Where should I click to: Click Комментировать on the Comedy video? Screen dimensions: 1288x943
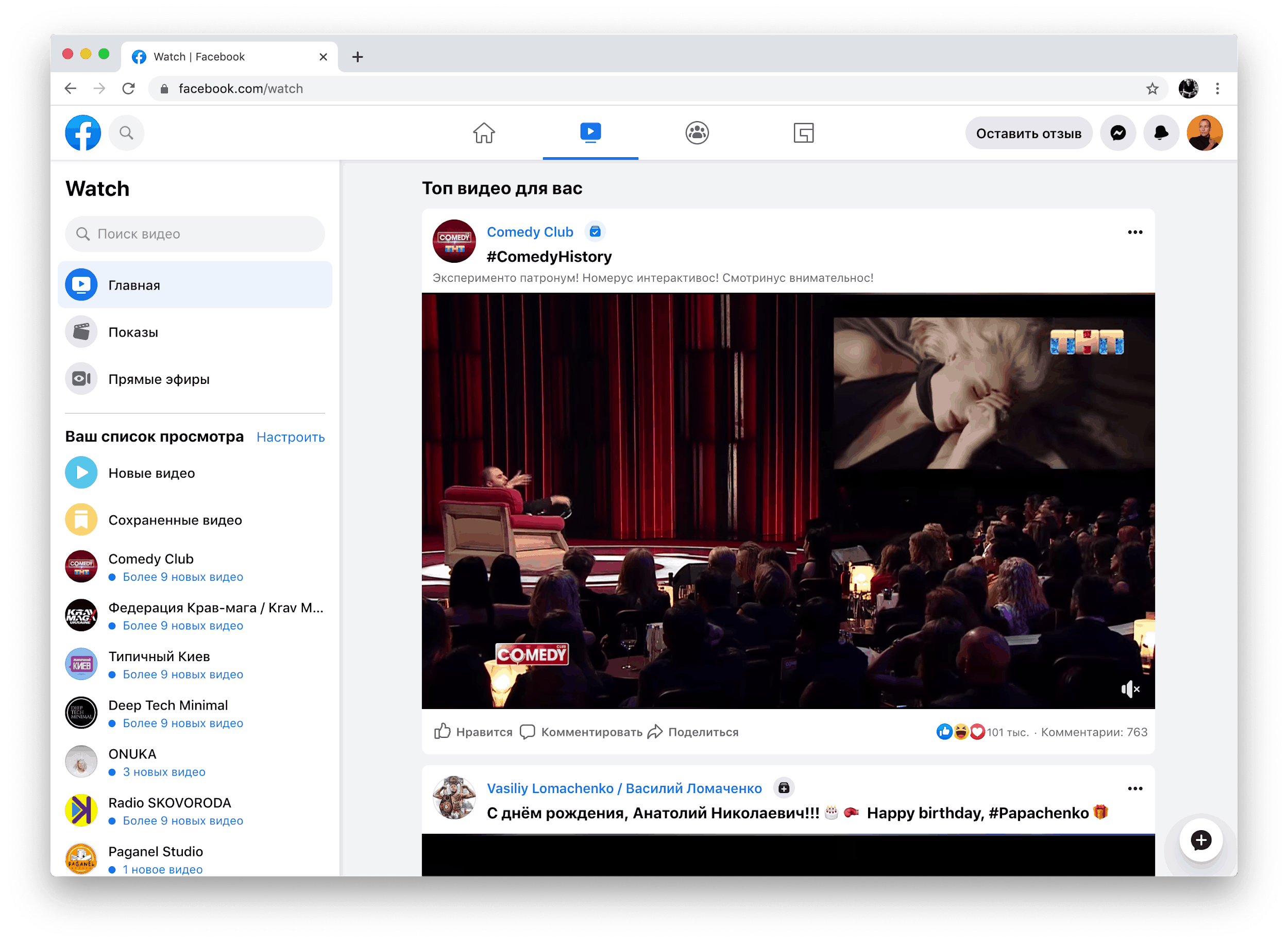click(582, 732)
